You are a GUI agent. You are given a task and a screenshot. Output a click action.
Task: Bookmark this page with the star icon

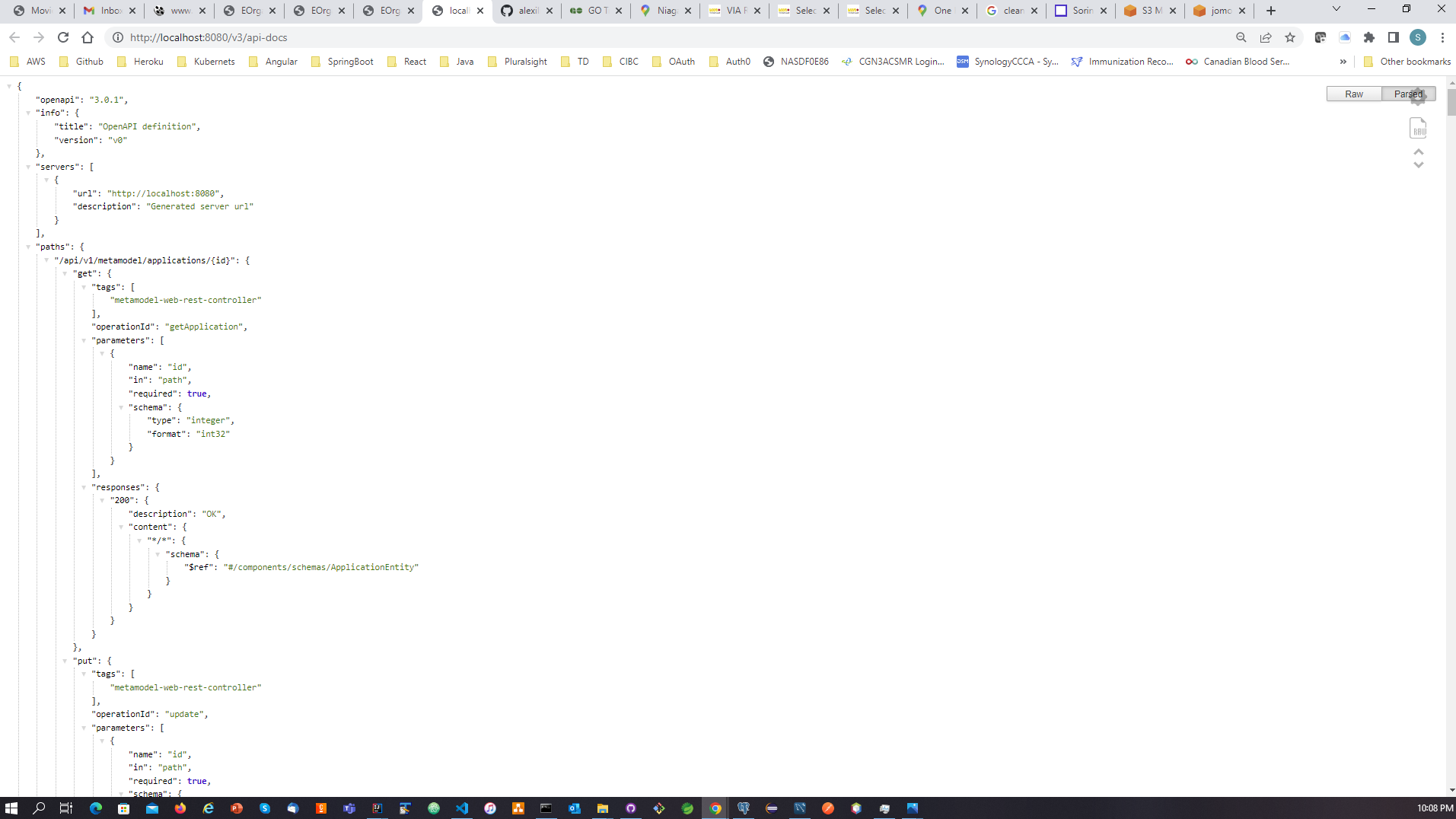coord(1290,37)
